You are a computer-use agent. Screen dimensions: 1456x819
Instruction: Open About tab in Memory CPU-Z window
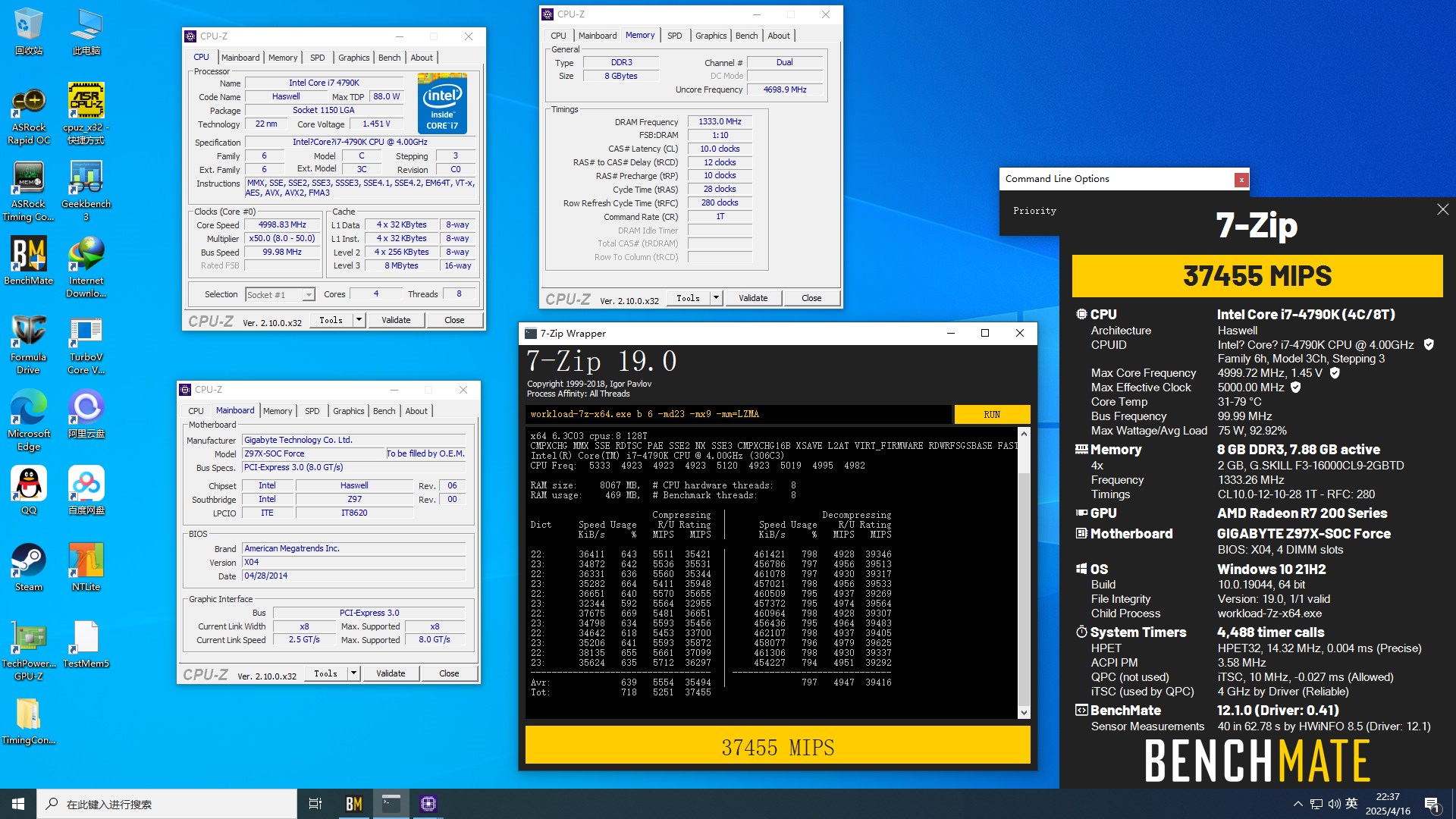tap(779, 36)
